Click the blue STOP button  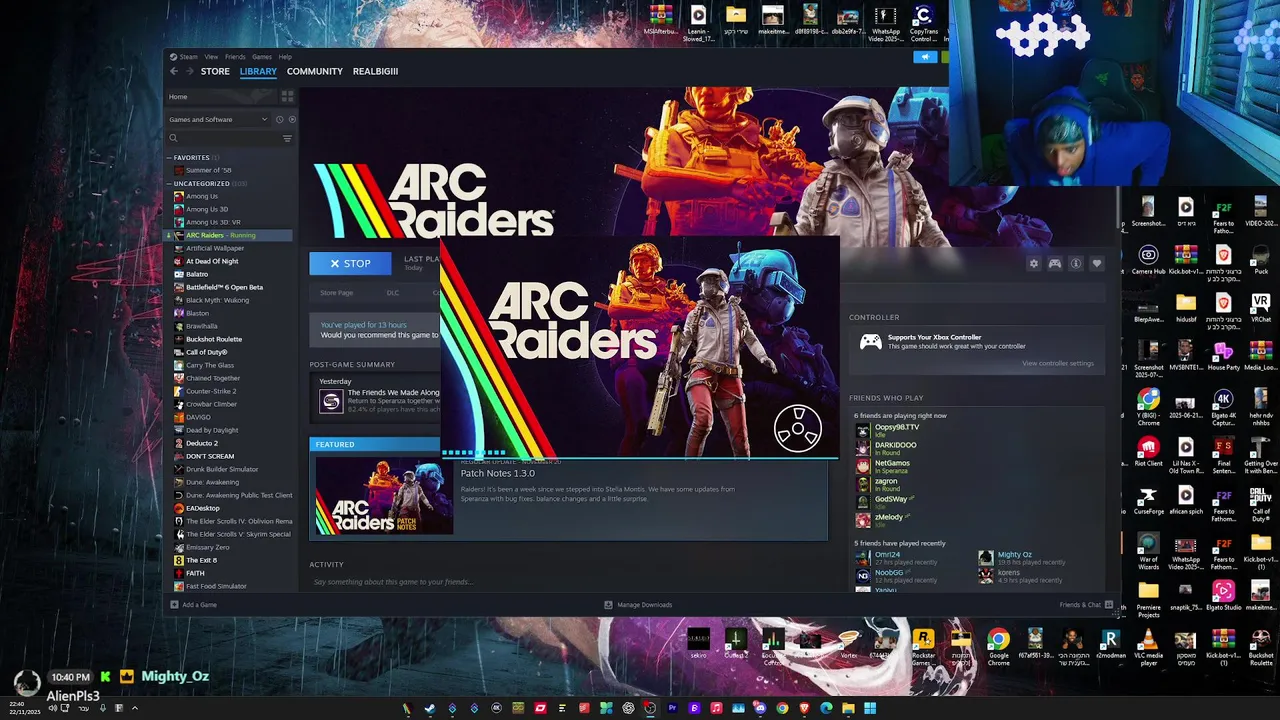[350, 263]
